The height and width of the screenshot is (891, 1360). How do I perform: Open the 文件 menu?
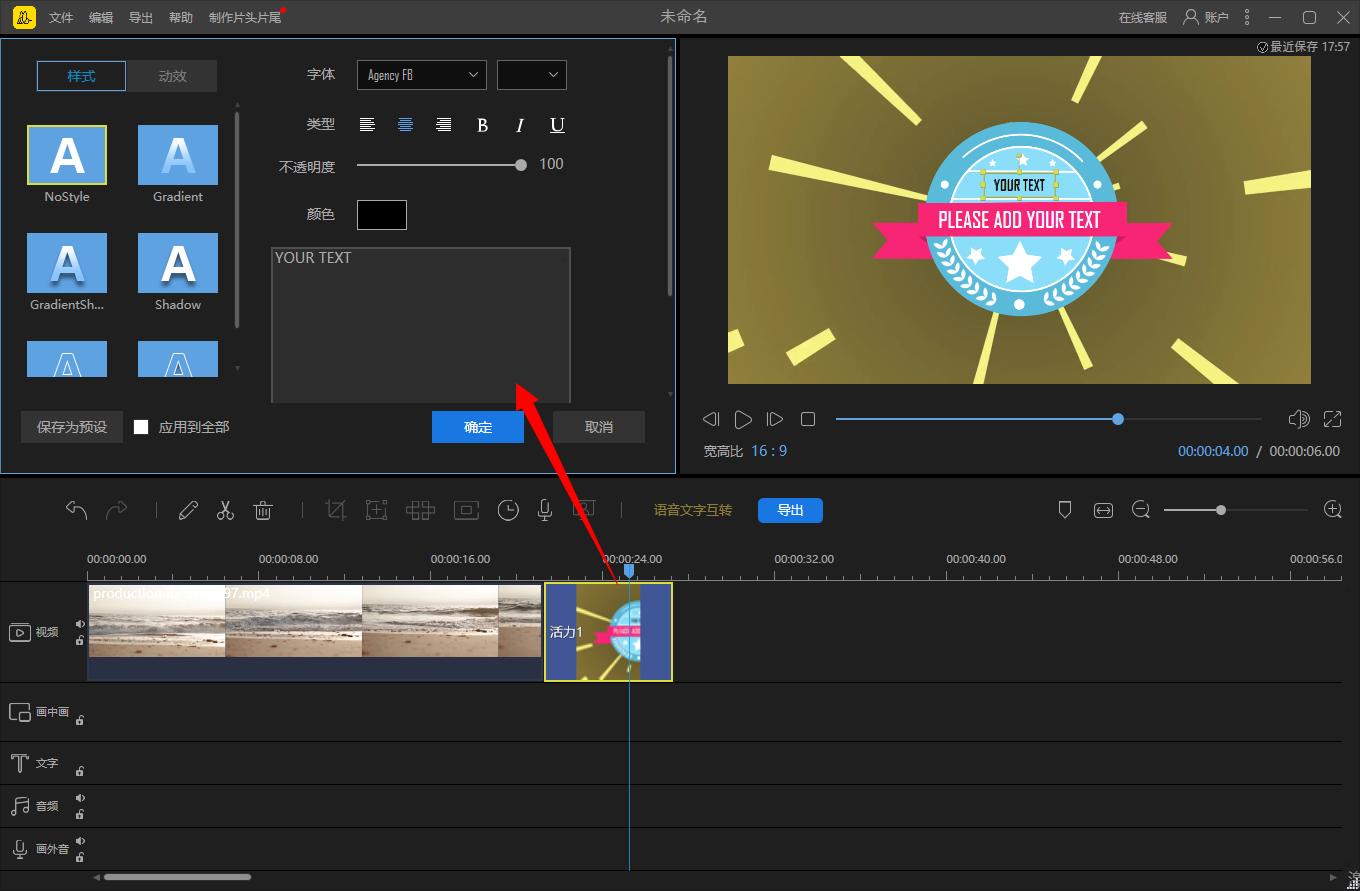tap(61, 18)
